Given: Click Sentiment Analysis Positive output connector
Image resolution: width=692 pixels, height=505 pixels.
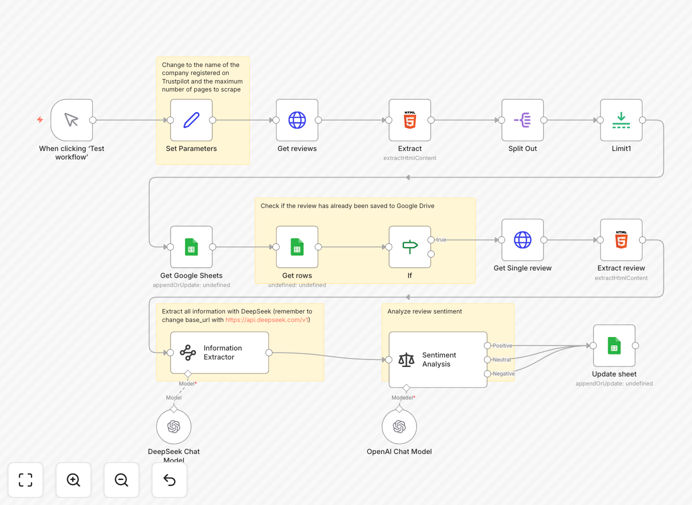Looking at the screenshot, I should 487,346.
